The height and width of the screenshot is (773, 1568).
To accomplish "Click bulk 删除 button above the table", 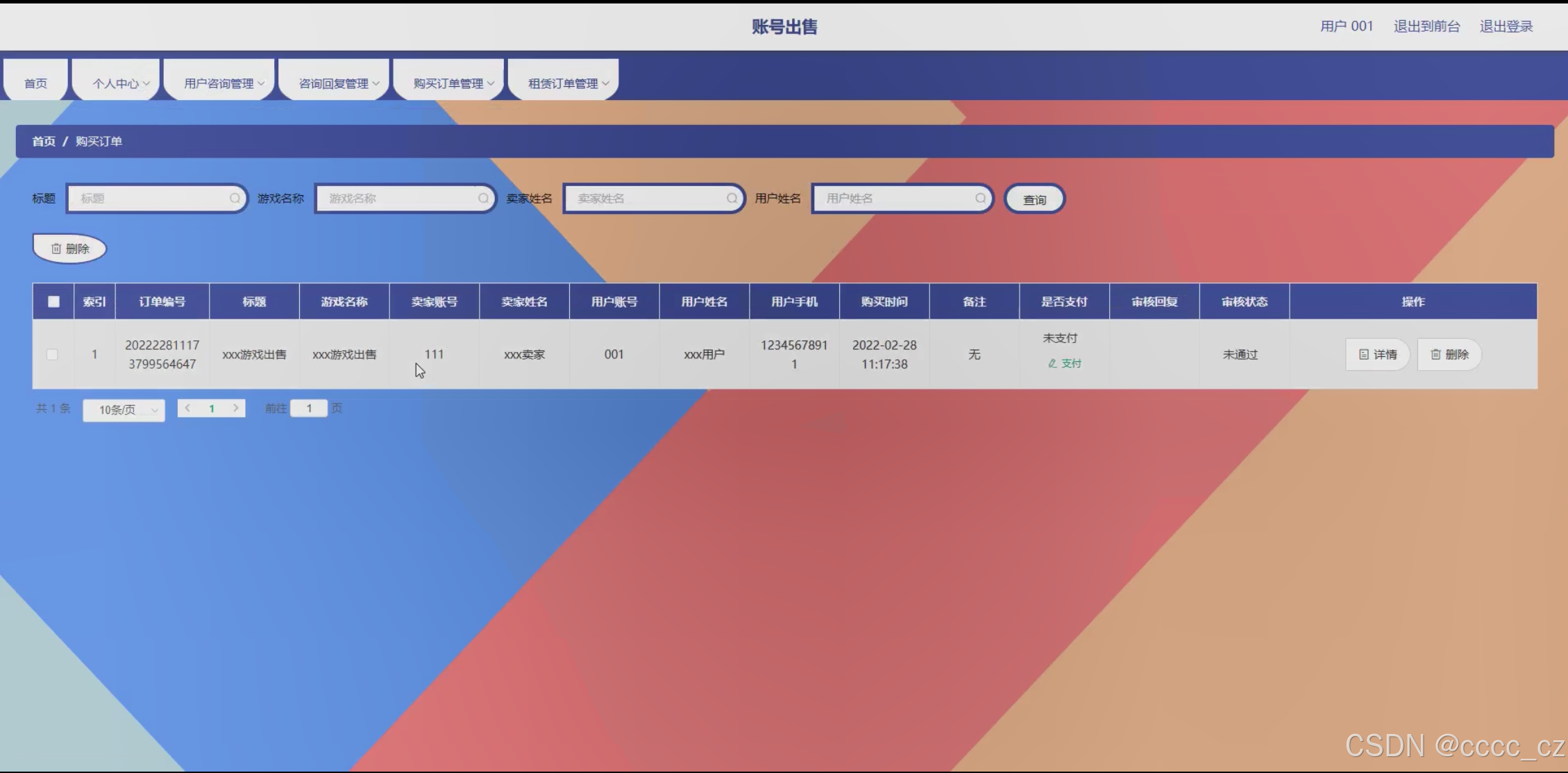I will click(70, 249).
